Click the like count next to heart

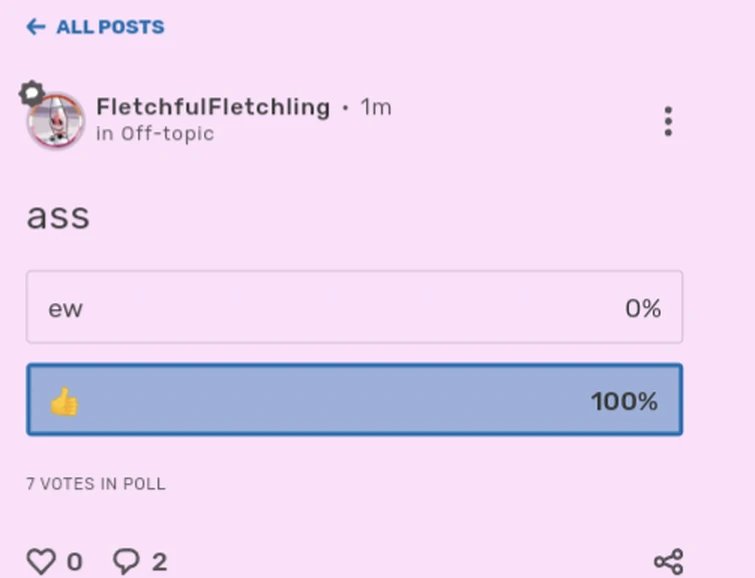pyautogui.click(x=74, y=562)
